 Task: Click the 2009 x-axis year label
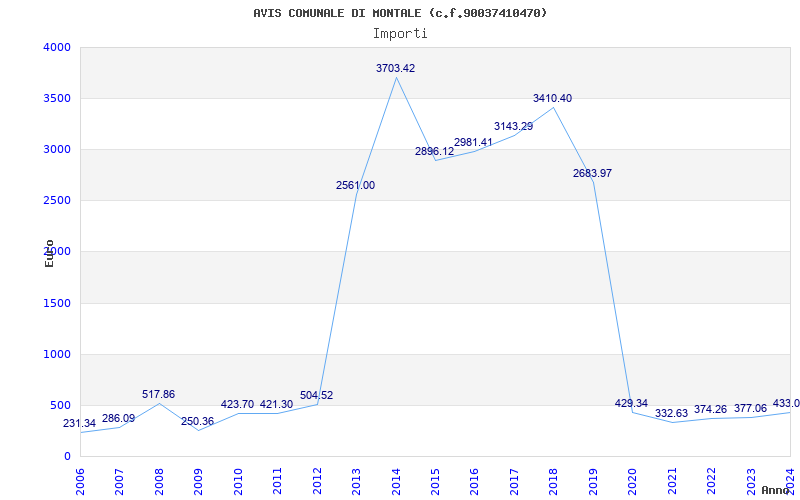[198, 481]
